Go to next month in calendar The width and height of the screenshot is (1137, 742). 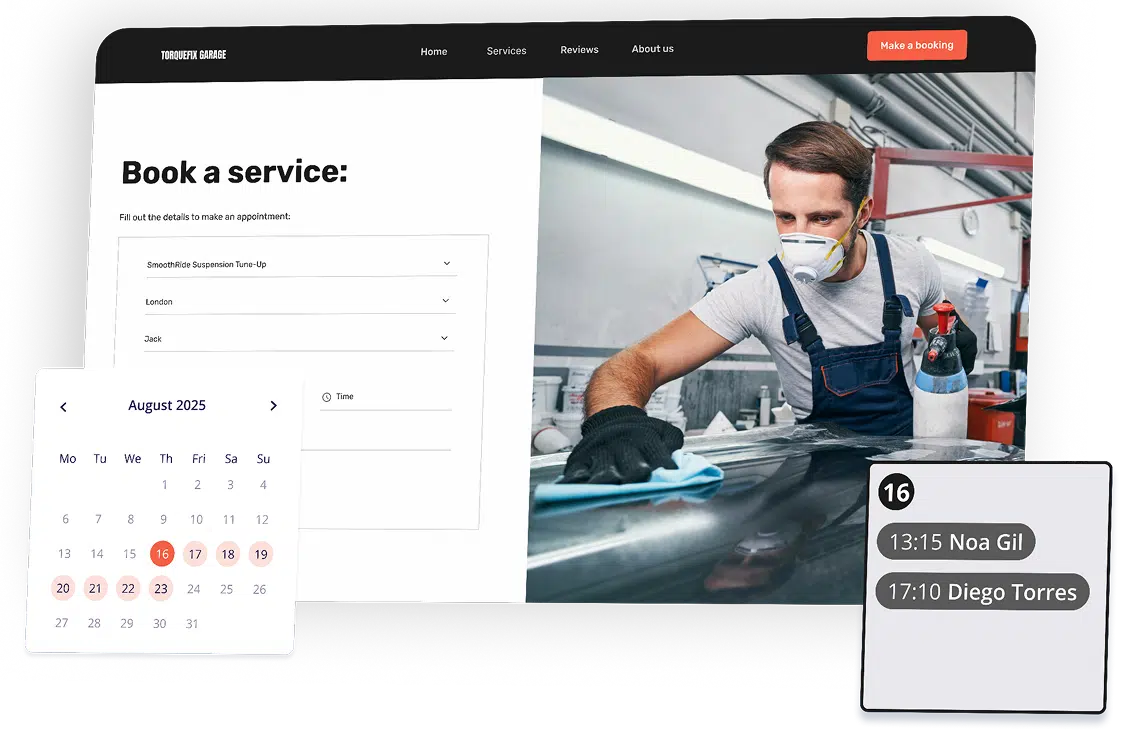click(273, 405)
